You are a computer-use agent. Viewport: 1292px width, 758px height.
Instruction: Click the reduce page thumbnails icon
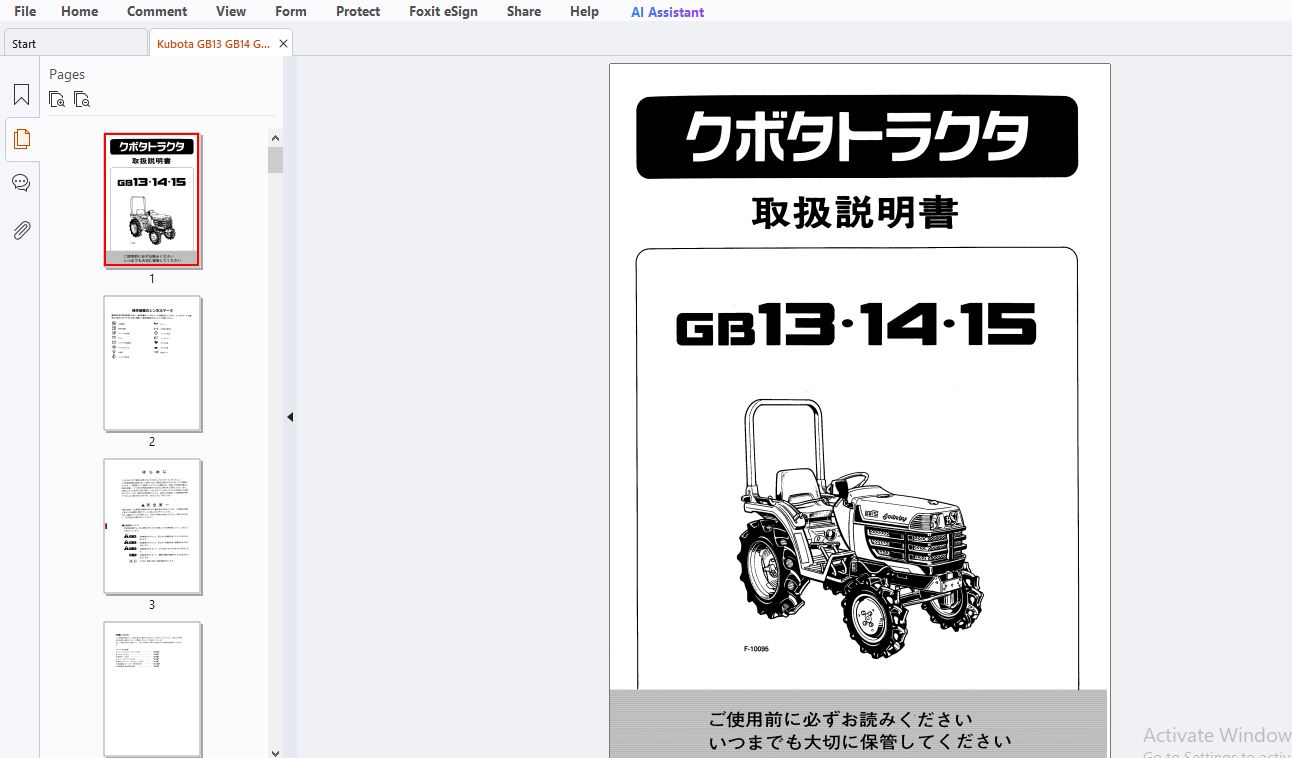tap(82, 99)
